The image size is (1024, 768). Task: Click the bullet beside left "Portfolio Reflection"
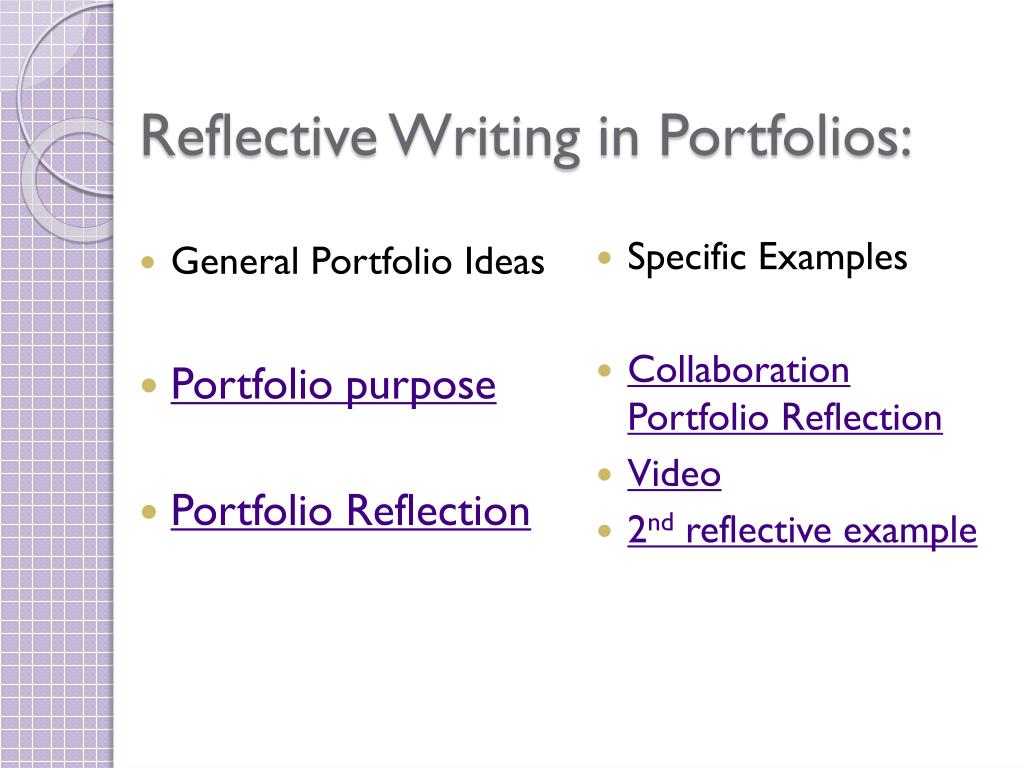tap(149, 511)
